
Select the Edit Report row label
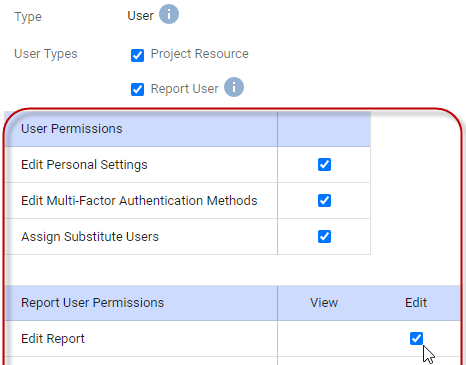pyautogui.click(x=53, y=339)
